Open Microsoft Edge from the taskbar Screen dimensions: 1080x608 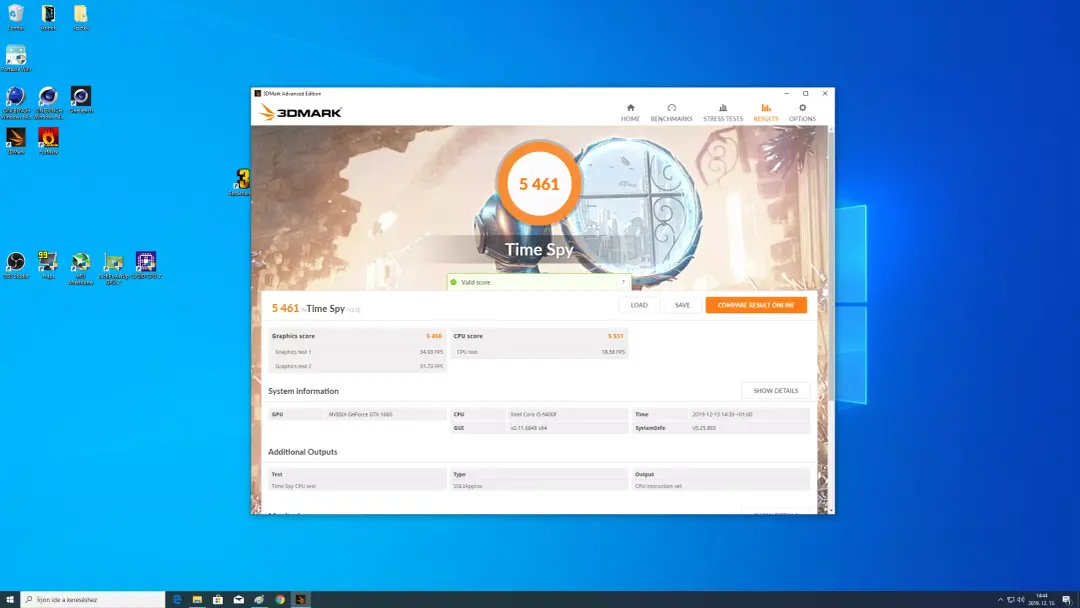pyautogui.click(x=177, y=600)
